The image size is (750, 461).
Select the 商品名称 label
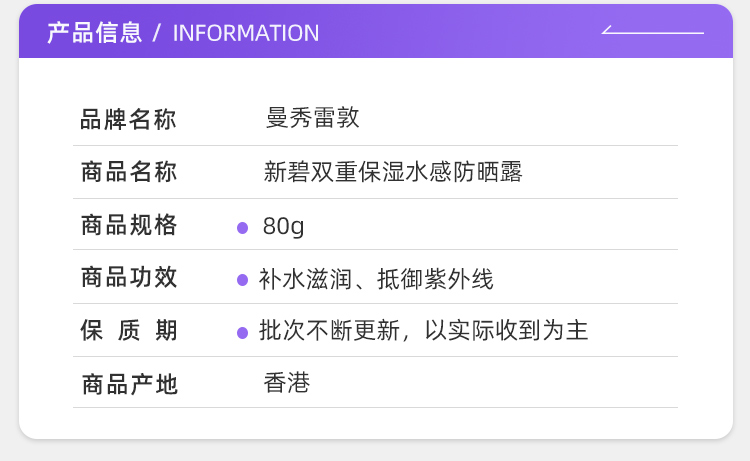point(129,172)
